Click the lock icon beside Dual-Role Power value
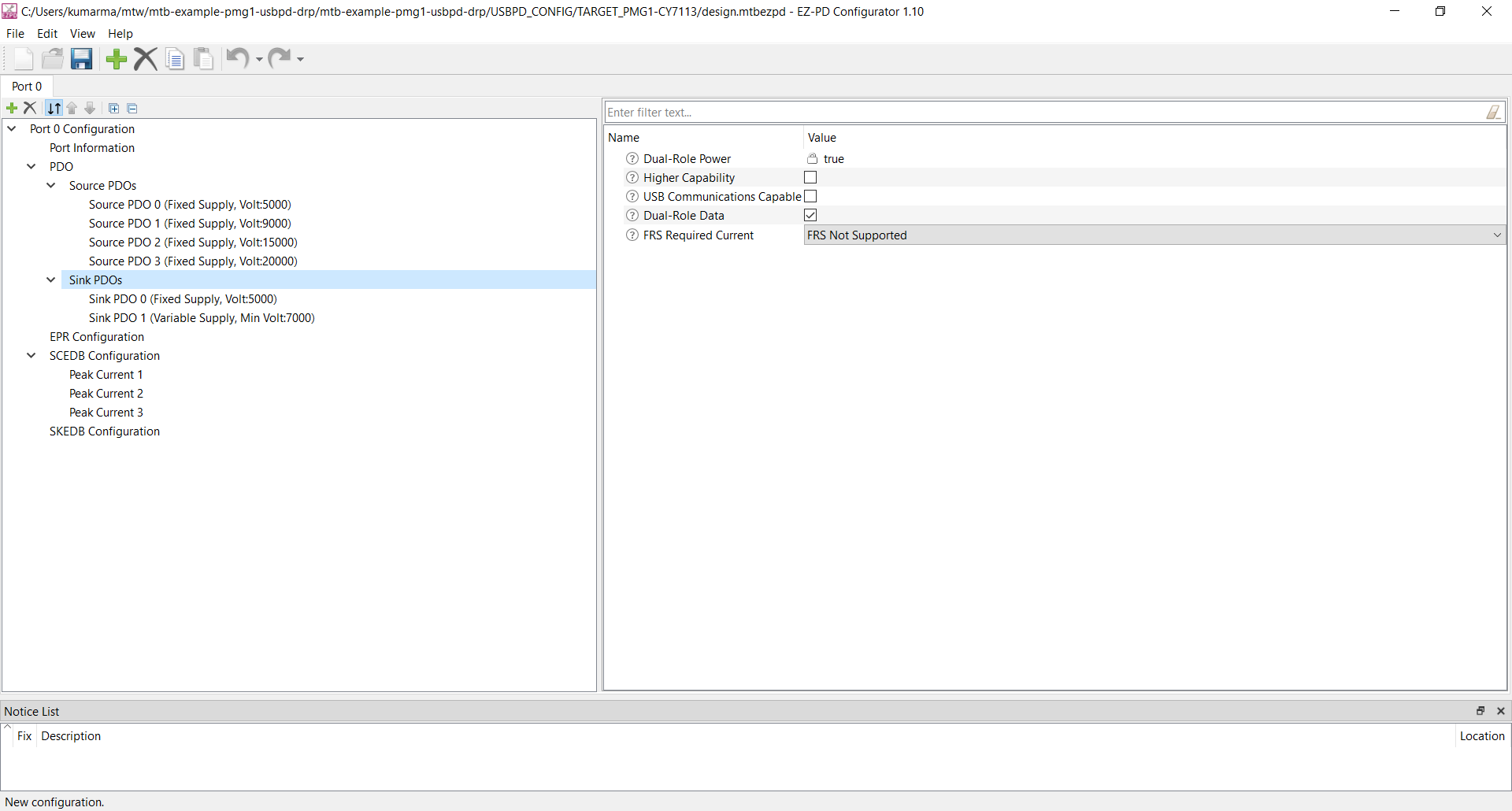The image size is (1512, 811). (812, 159)
